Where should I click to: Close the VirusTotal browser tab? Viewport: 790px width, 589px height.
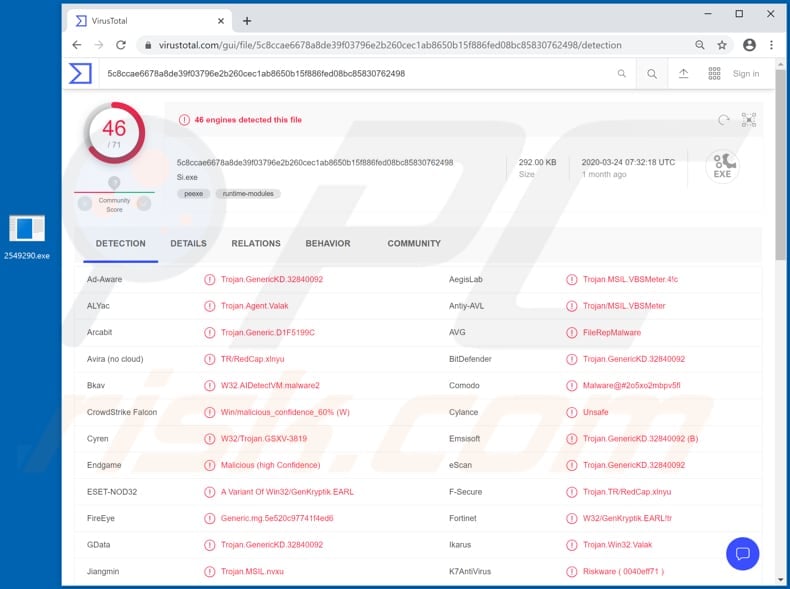tap(221, 21)
